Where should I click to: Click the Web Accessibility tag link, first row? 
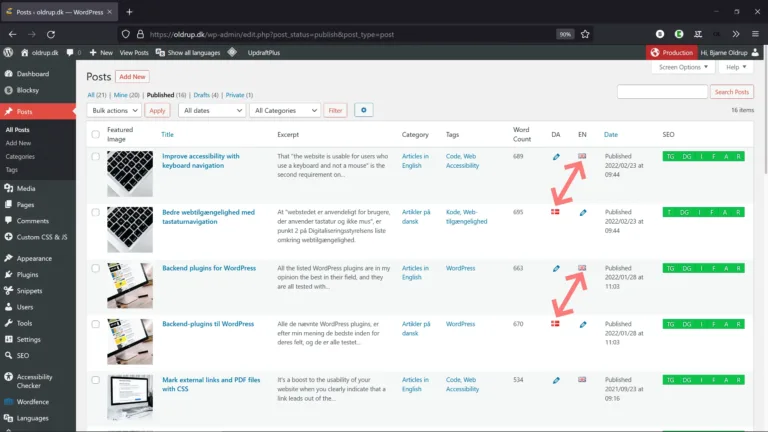tap(462, 161)
